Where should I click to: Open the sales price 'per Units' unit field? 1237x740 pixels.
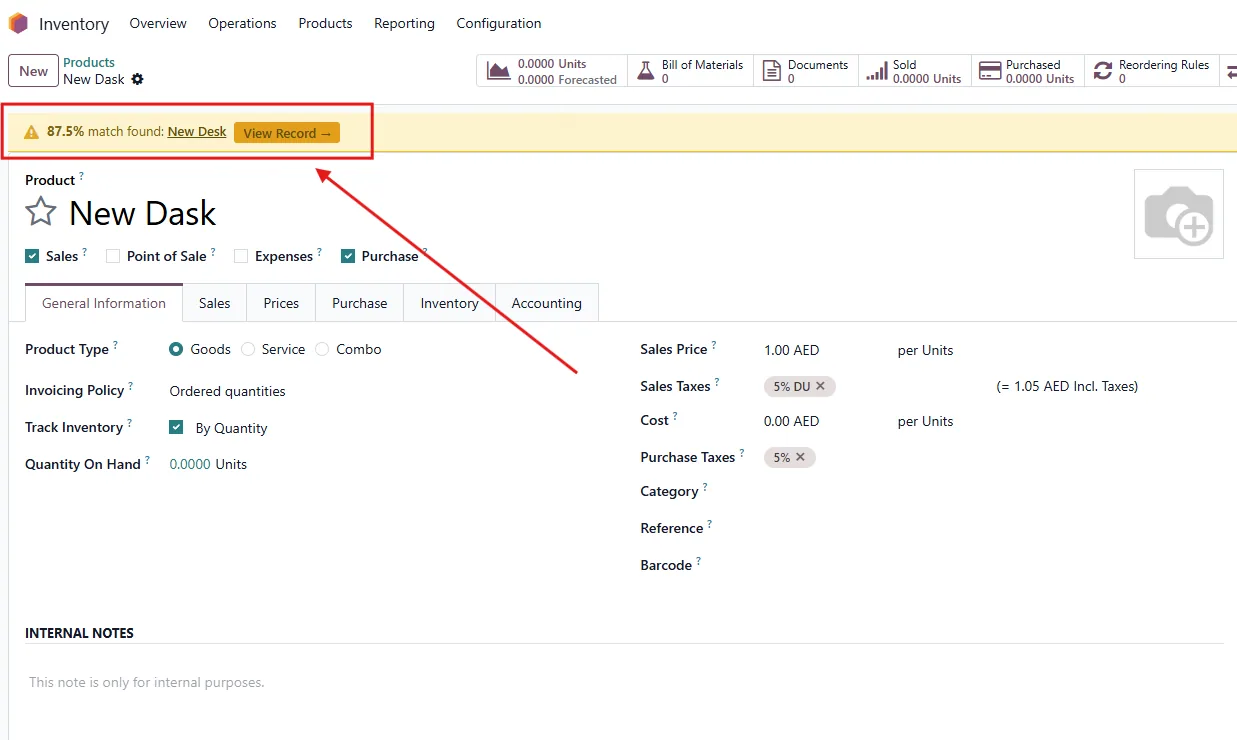[x=925, y=350]
